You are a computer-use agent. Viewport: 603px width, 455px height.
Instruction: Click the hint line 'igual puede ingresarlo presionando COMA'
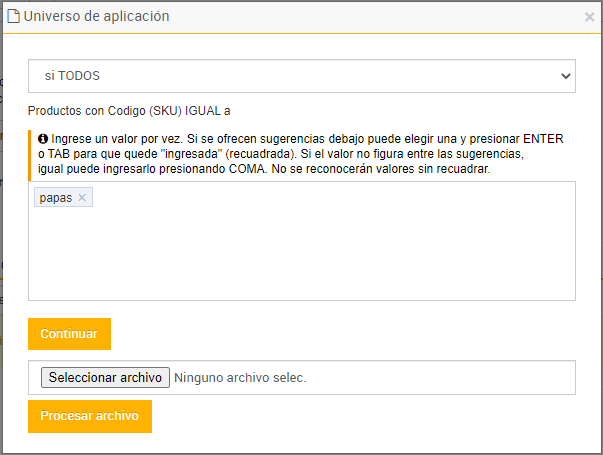coord(160,169)
